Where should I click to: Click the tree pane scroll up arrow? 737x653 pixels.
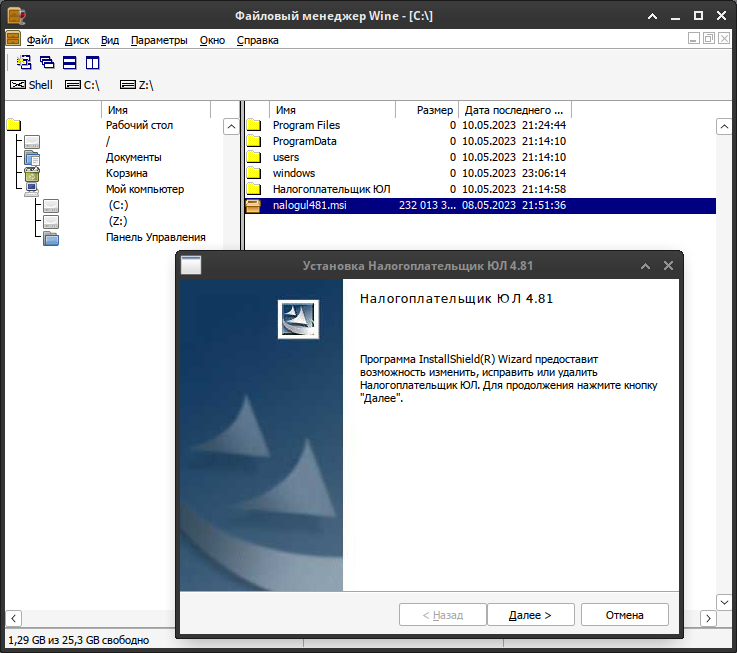231,126
